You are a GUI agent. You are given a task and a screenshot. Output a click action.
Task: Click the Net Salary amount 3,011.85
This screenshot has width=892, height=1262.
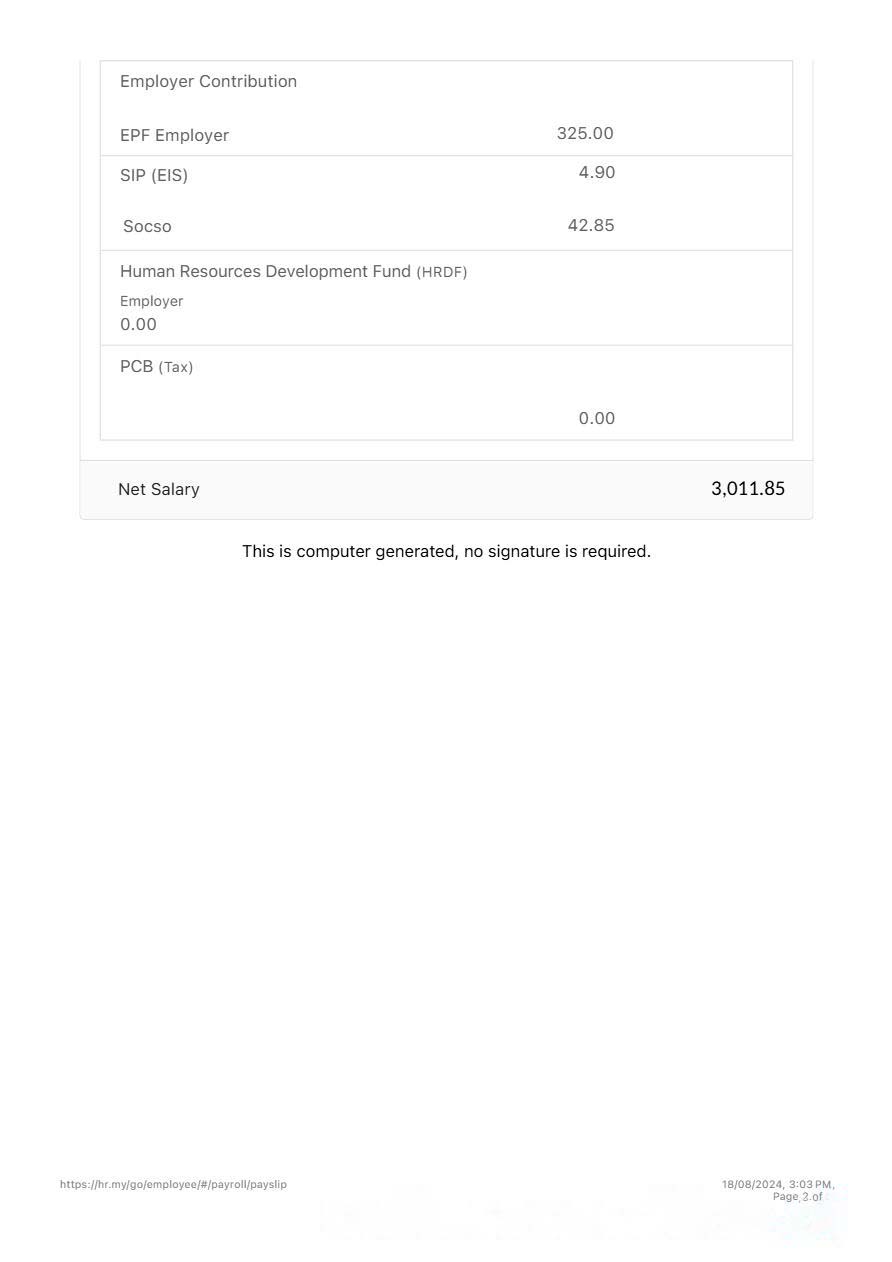pyautogui.click(x=747, y=489)
